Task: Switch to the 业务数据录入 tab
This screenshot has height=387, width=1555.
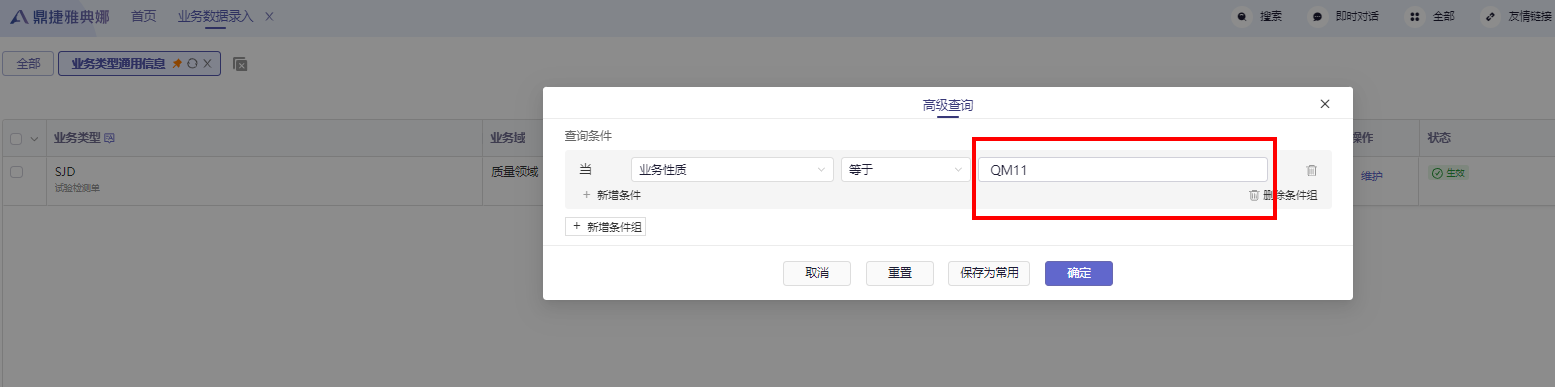Action: (x=215, y=17)
